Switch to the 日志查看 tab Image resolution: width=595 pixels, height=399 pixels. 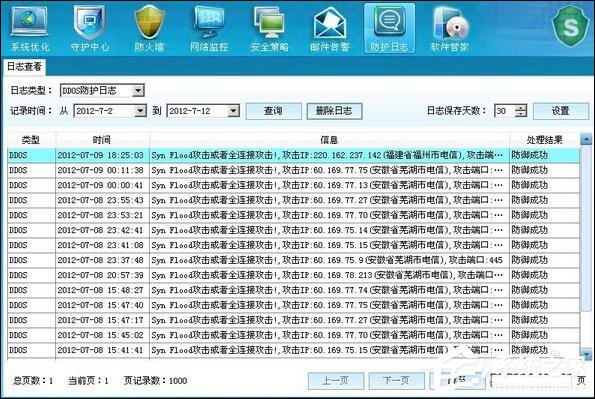tap(24, 67)
